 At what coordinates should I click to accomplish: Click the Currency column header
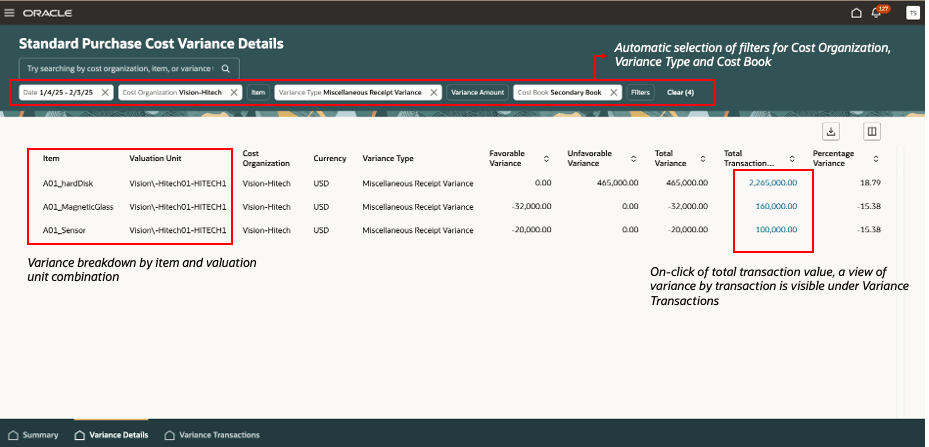point(330,158)
